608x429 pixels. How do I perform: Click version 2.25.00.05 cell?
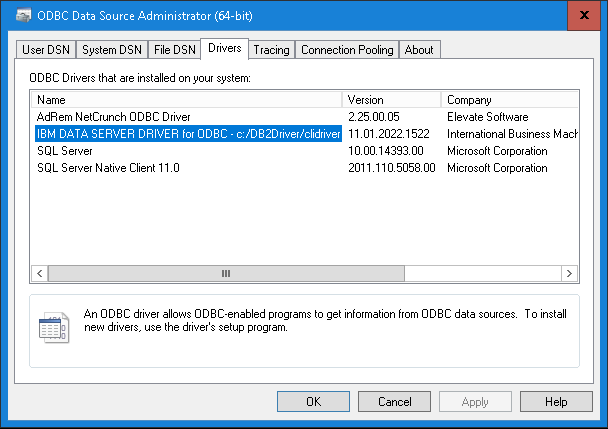point(374,117)
